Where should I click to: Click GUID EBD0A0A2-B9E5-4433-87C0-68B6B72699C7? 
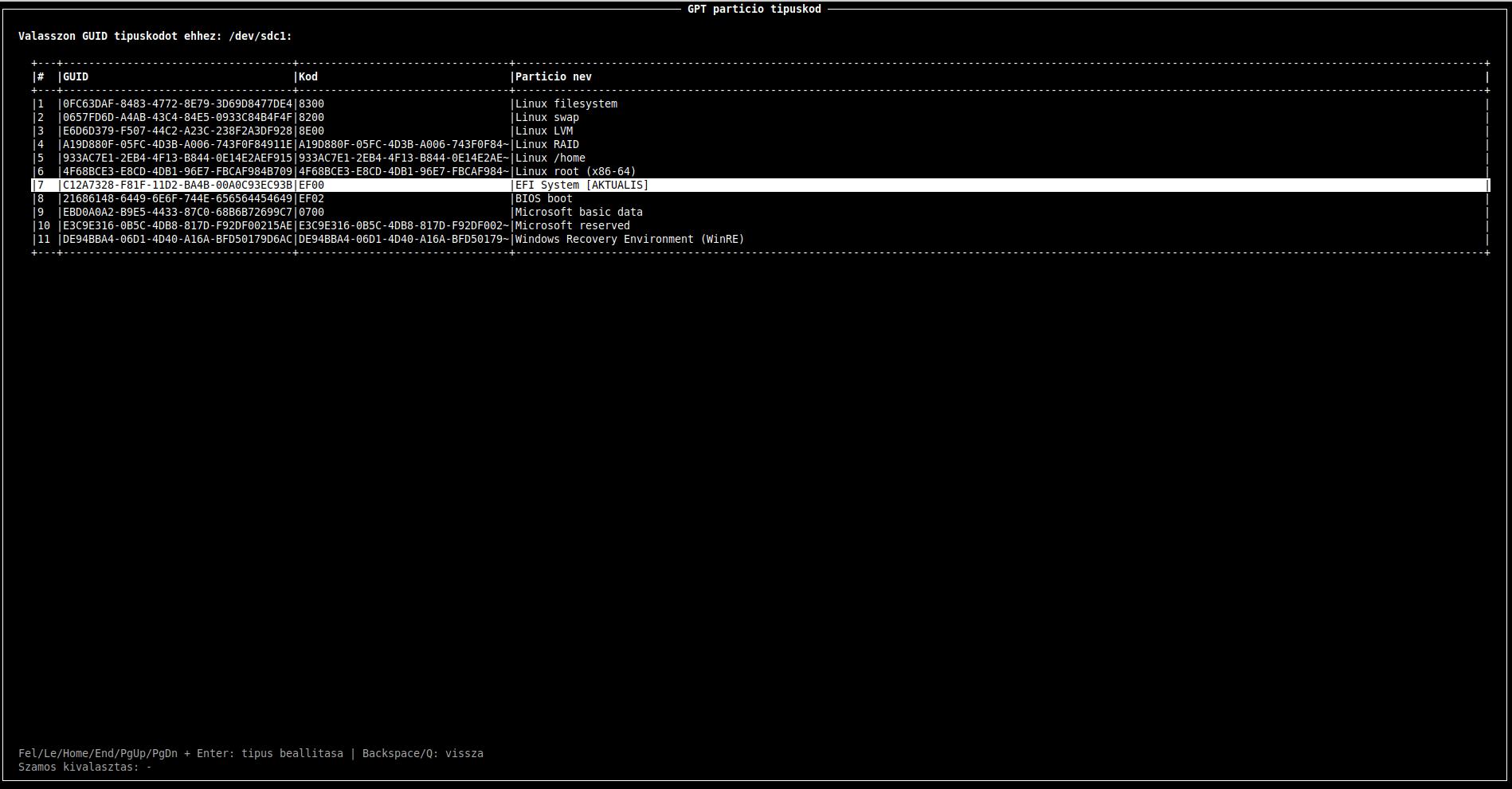(178, 212)
